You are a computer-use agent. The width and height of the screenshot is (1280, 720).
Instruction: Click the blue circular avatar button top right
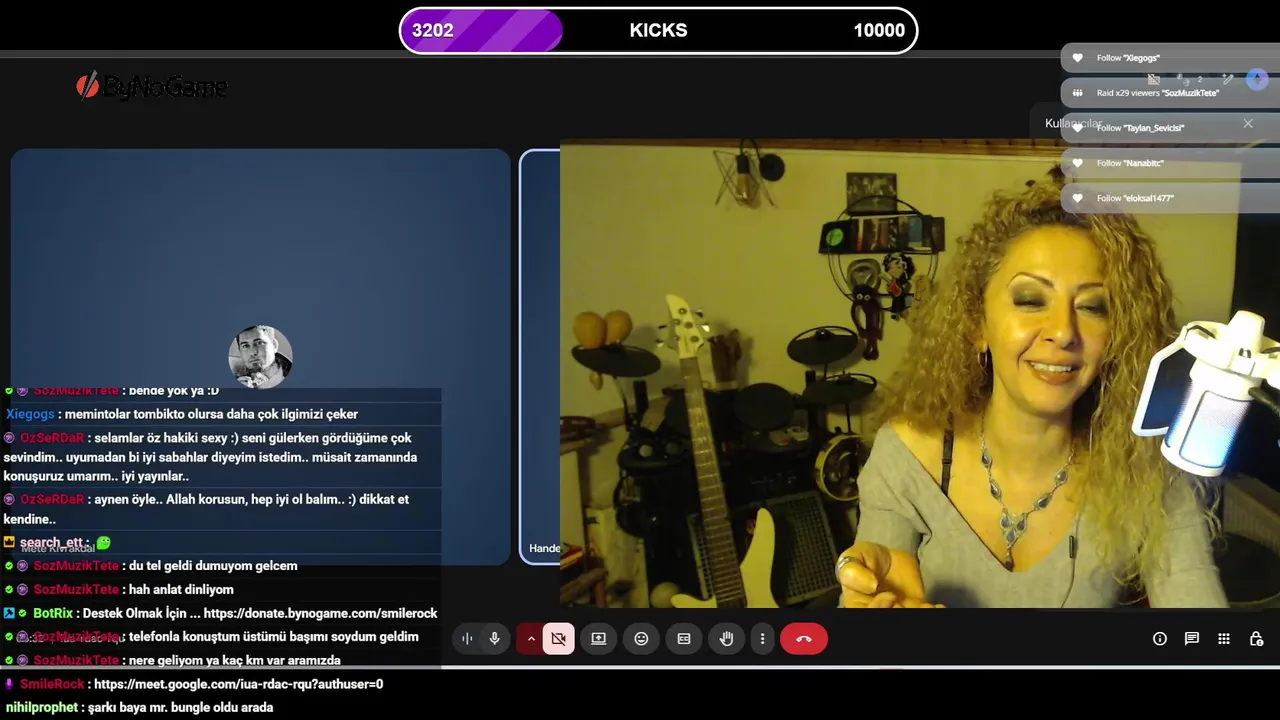click(x=1257, y=79)
